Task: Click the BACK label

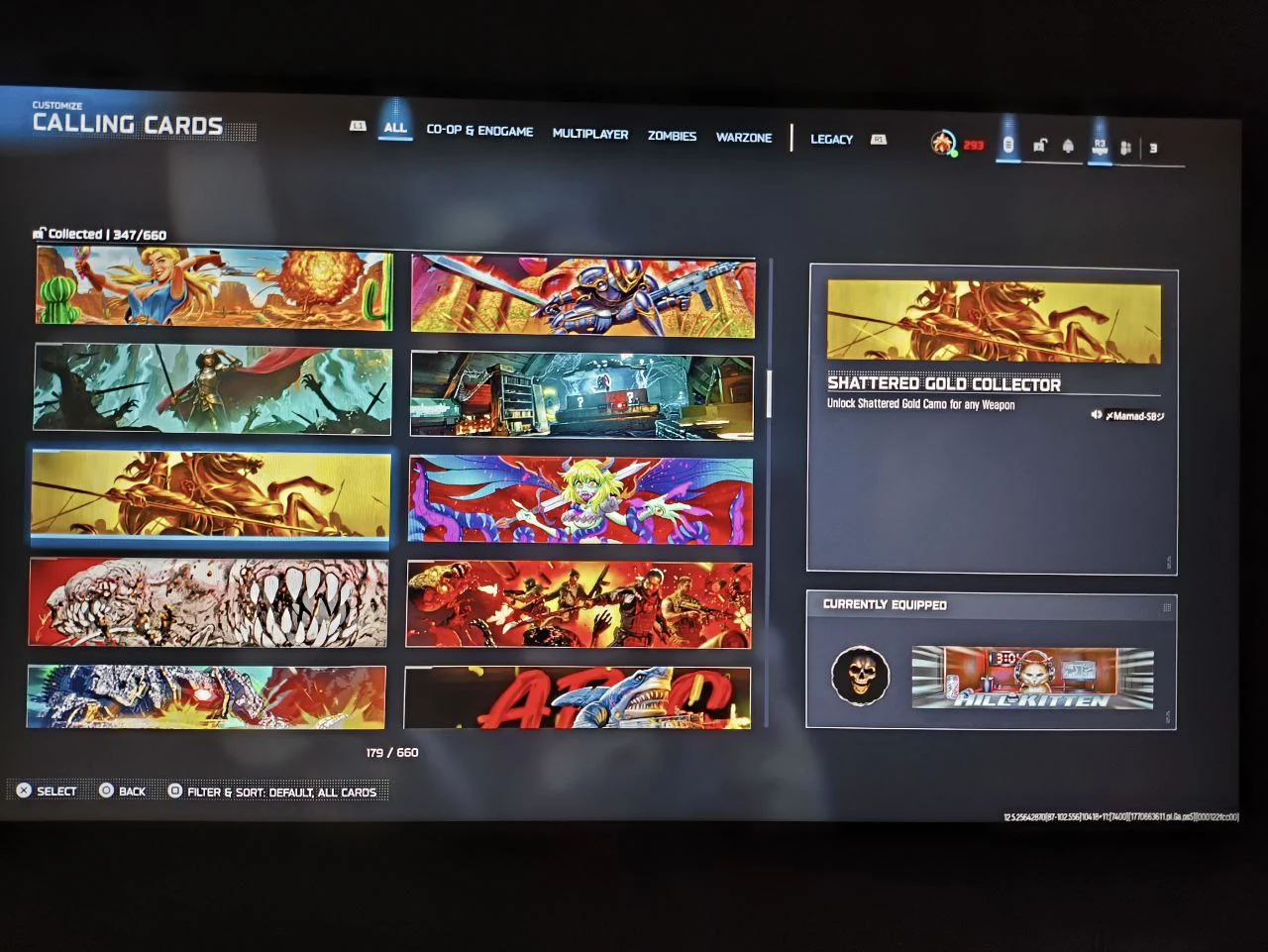Action: click(132, 792)
